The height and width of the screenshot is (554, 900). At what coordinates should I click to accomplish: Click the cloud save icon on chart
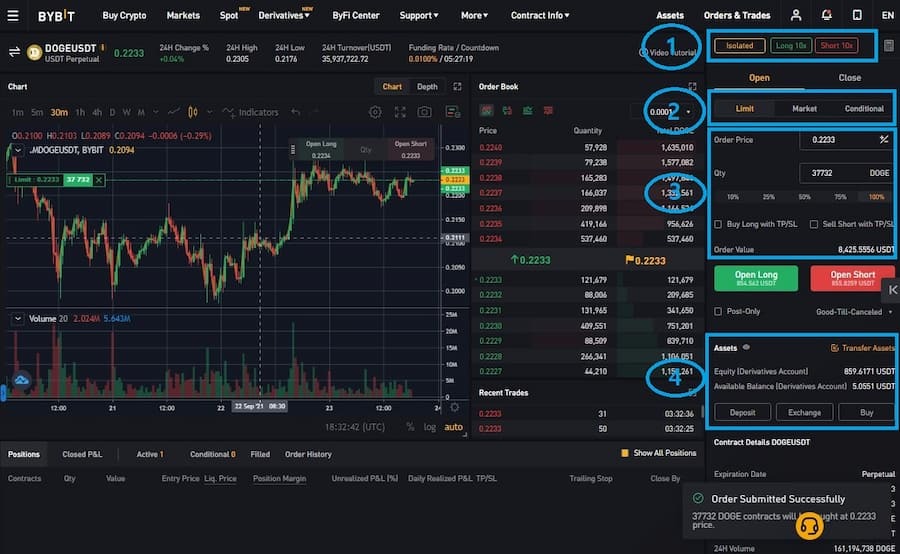(21, 380)
